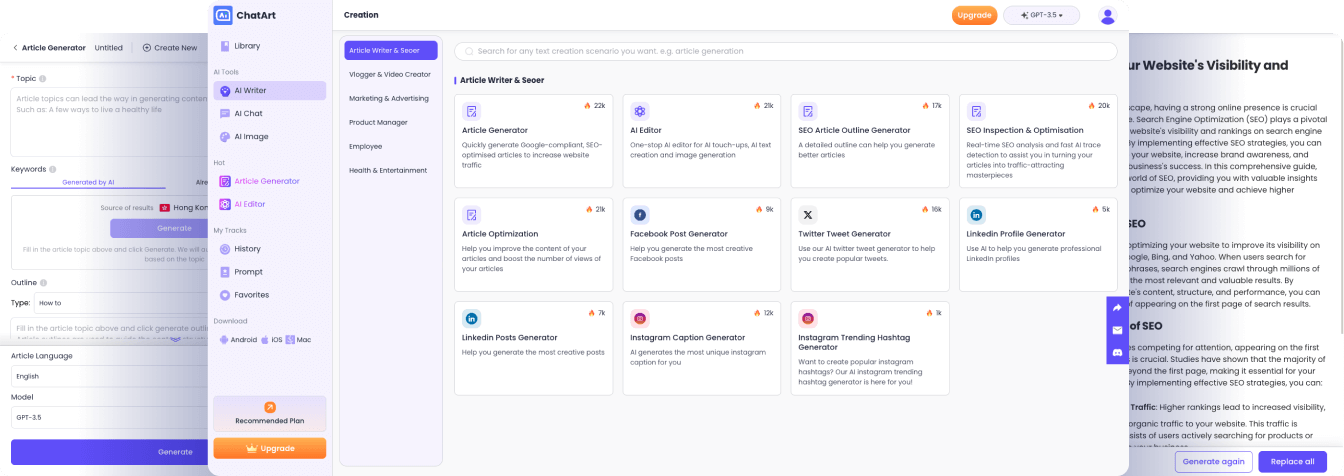The width and height of the screenshot is (1344, 476).
Task: Open the Model GPT-3.5 dropdown in left panel
Action: click(110, 417)
